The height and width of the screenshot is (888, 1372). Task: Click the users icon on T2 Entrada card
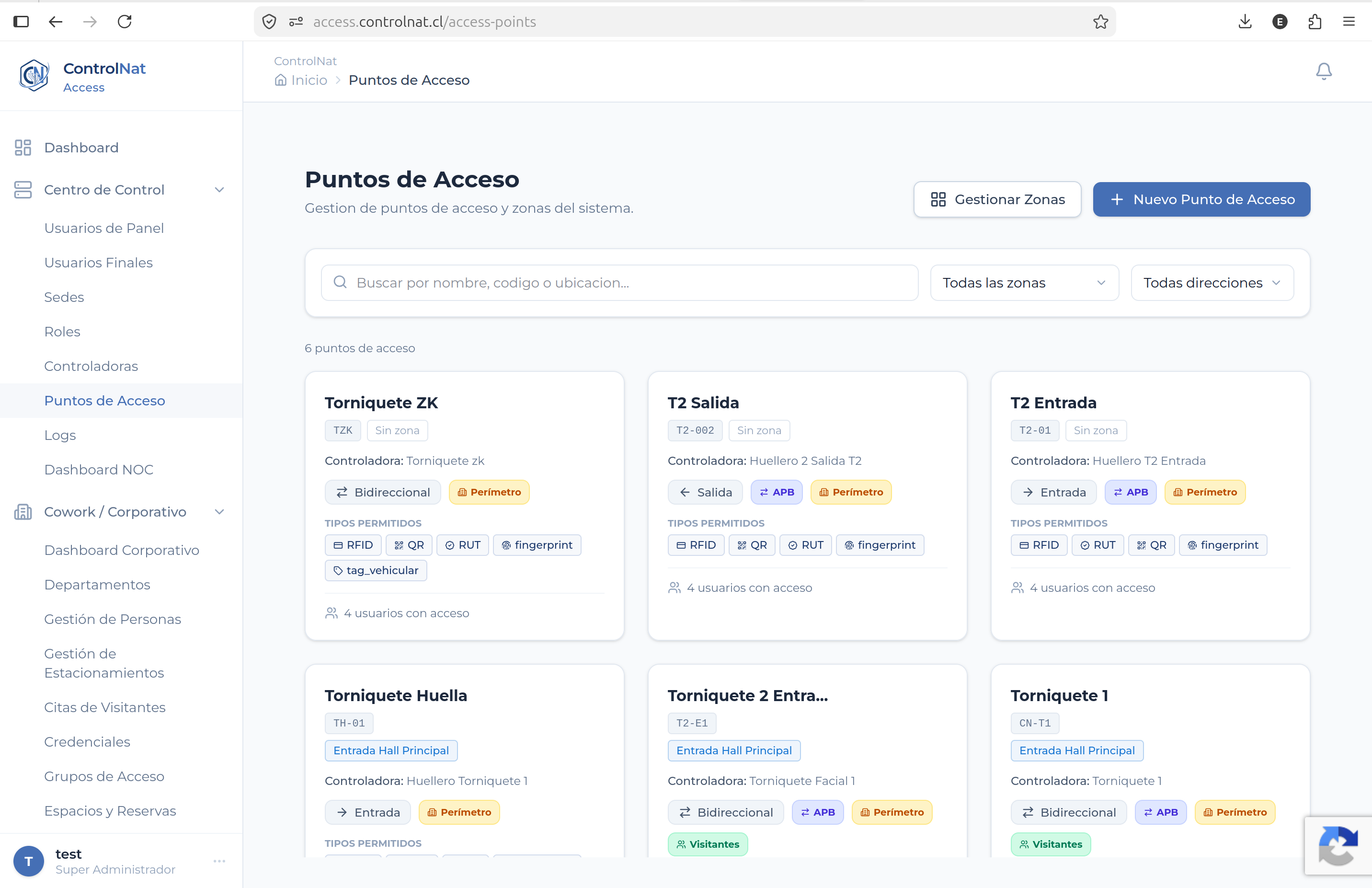[1017, 588]
